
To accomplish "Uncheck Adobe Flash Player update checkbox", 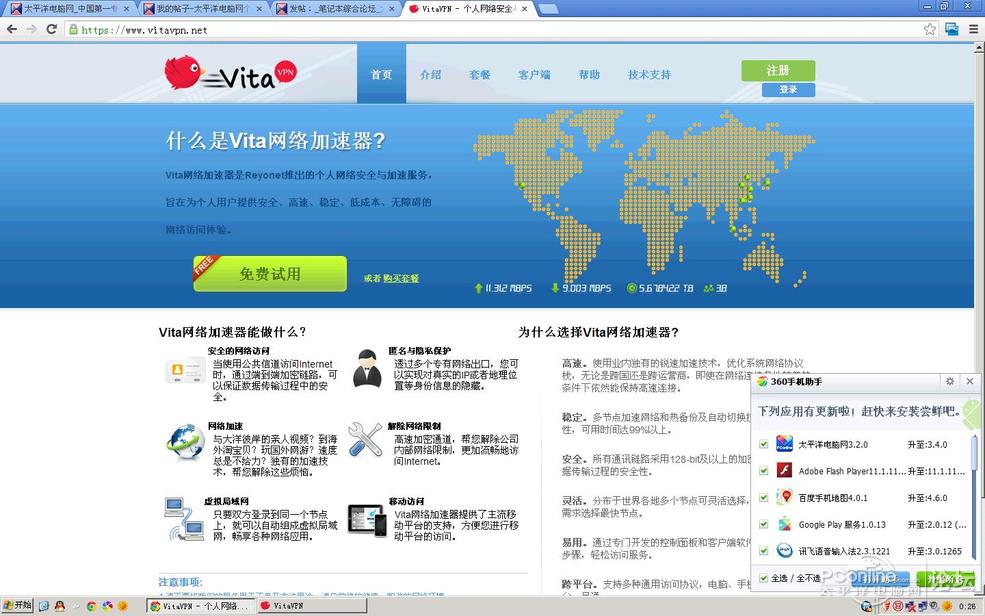I will (x=763, y=470).
